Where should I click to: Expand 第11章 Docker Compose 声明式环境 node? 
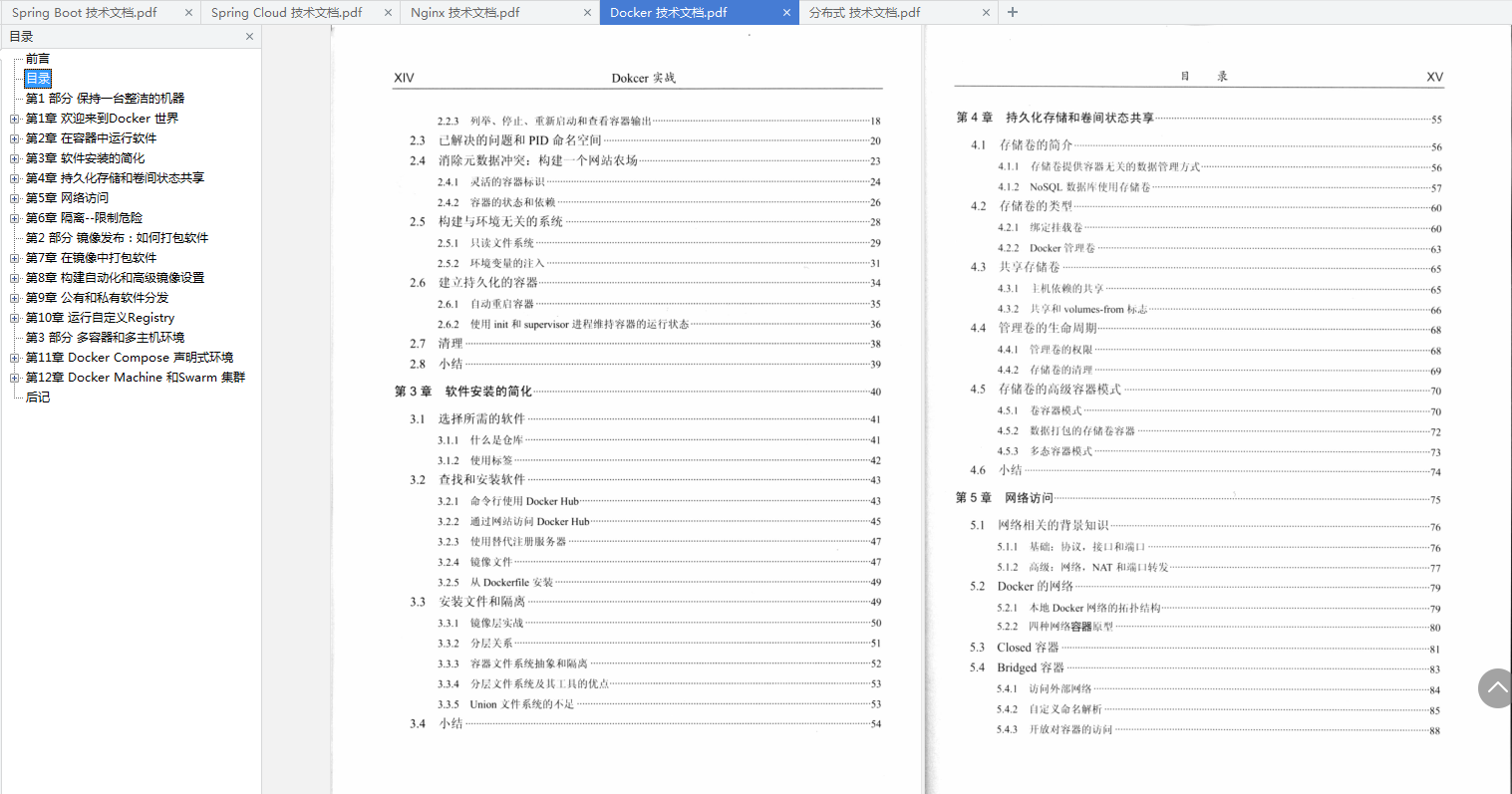pyautogui.click(x=15, y=358)
